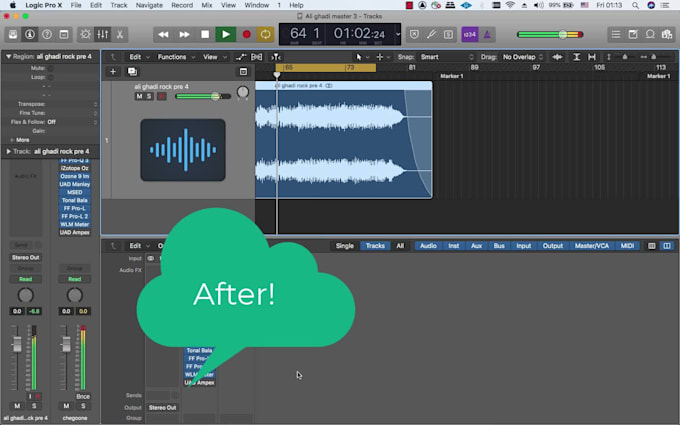Toggle the Metronome button
This screenshot has height=425, width=680.
click(487, 34)
